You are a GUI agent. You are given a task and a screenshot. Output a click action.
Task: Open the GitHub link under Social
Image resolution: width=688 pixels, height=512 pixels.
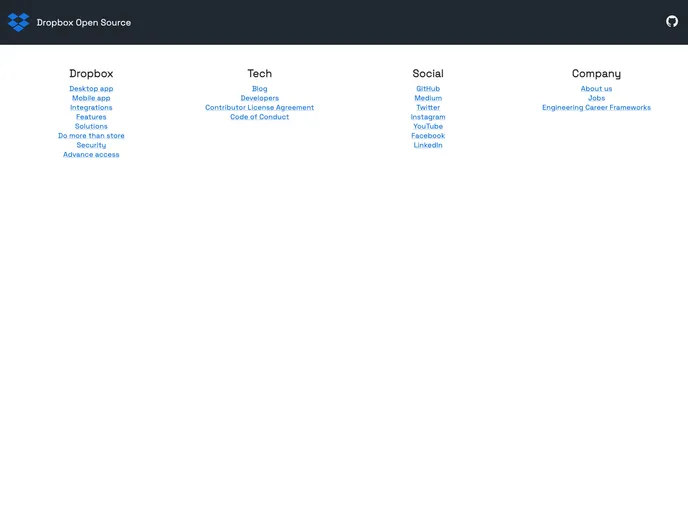coord(428,89)
